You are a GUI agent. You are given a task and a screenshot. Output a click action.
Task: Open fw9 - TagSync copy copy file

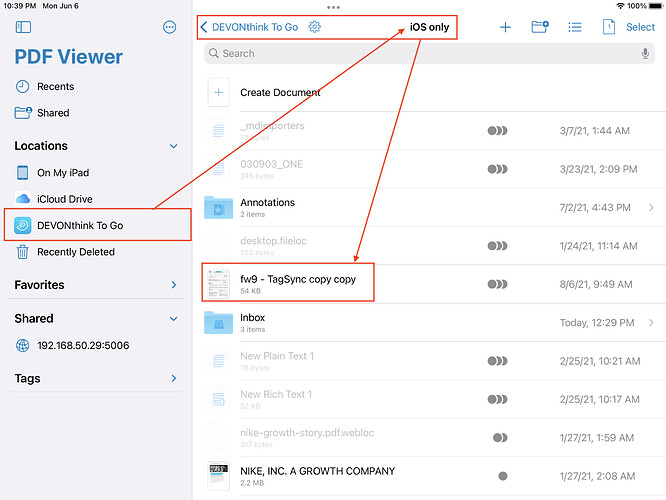[x=429, y=284]
